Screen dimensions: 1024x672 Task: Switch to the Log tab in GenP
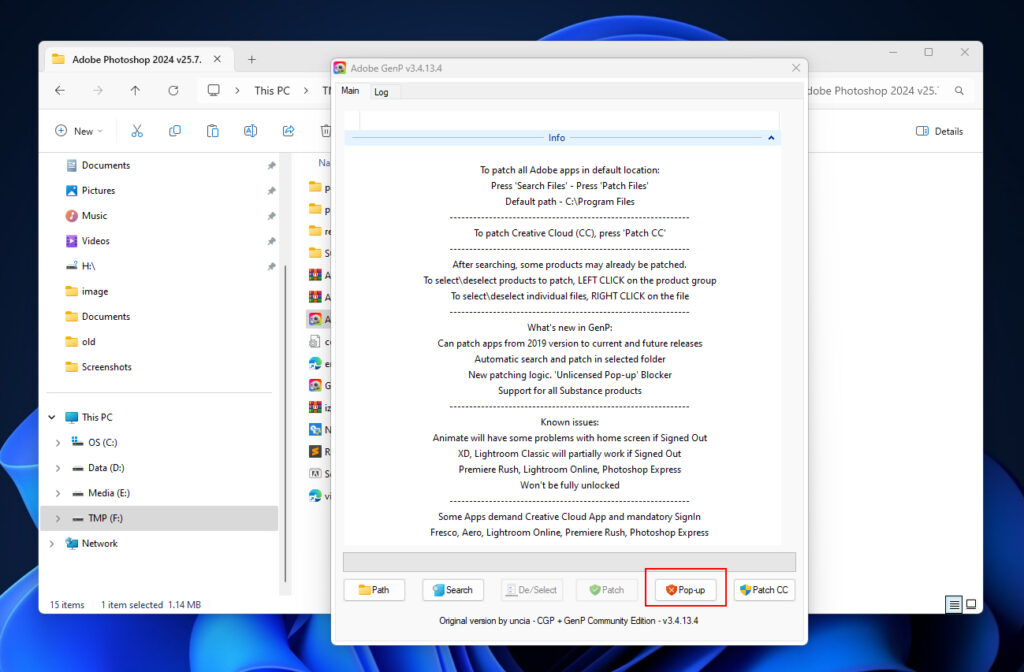[x=382, y=91]
